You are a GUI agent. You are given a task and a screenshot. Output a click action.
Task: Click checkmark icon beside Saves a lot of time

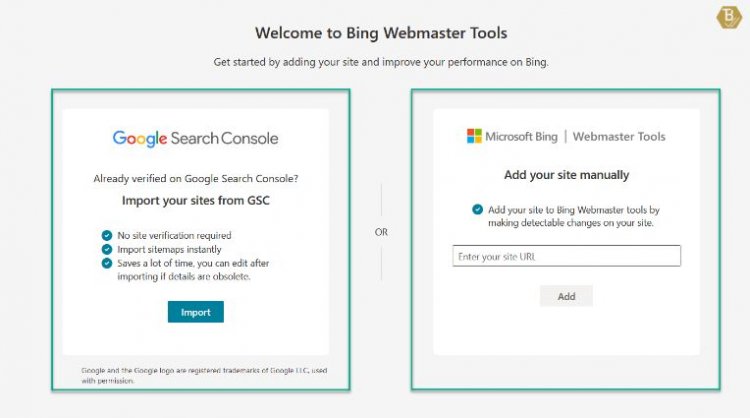[107, 263]
